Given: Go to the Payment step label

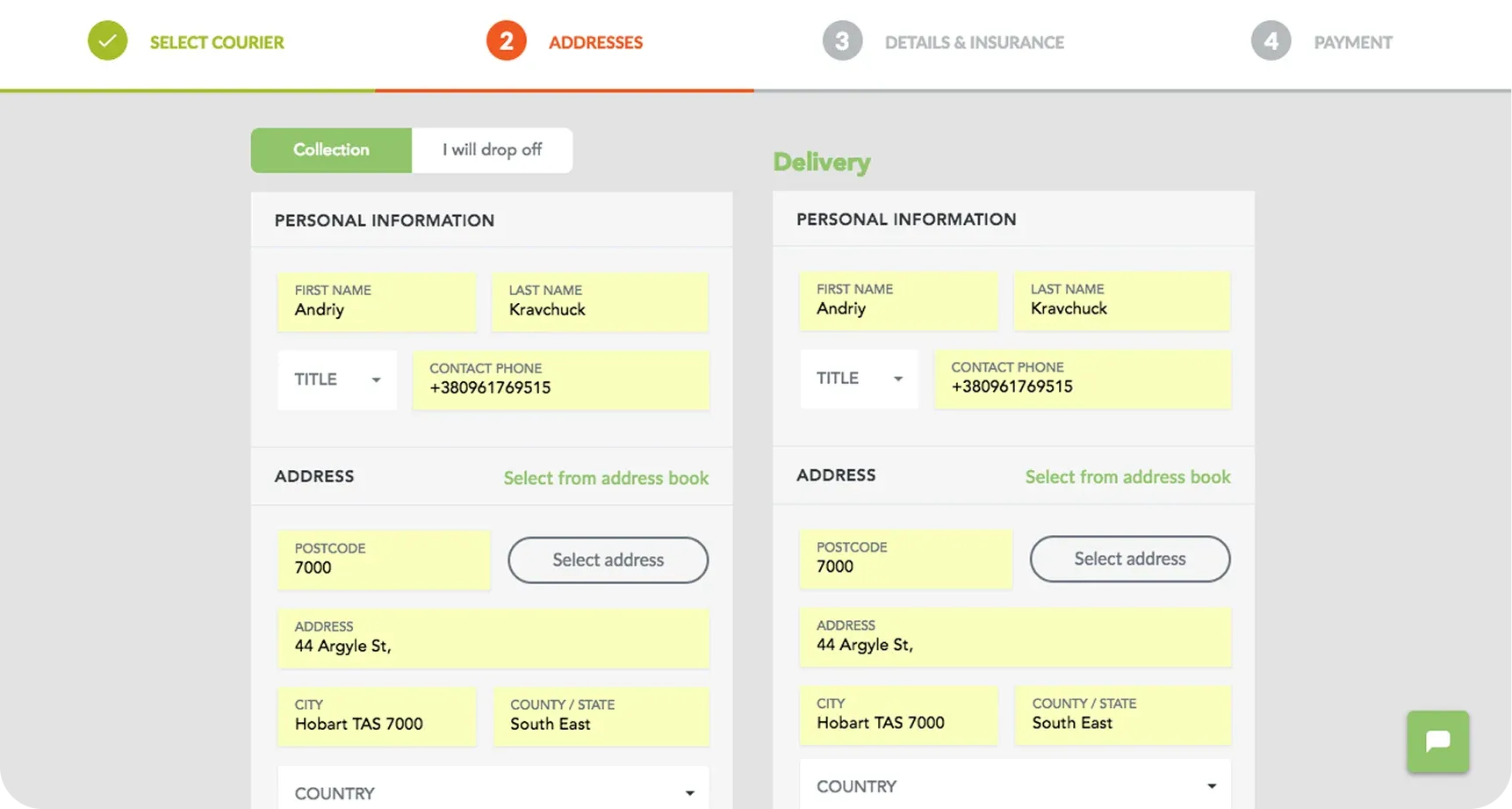Looking at the screenshot, I should coord(1352,42).
